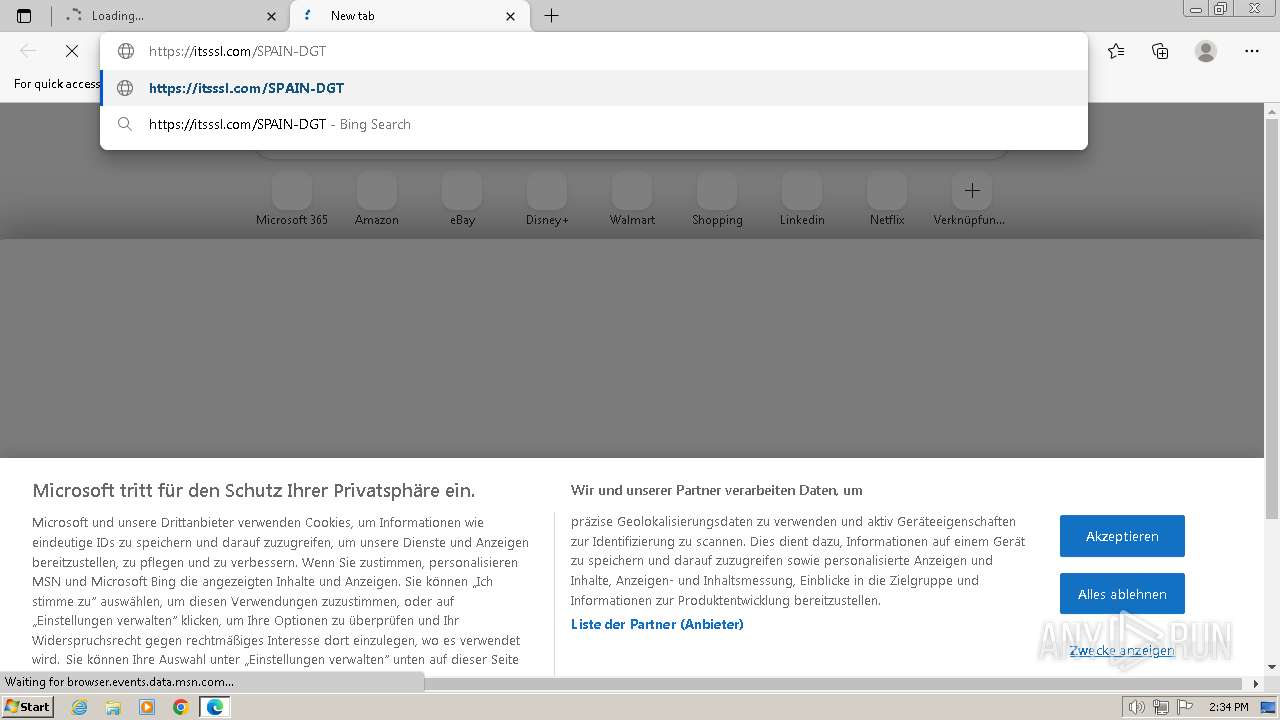The width and height of the screenshot is (1280, 720).
Task: Open a new tab with the plus button
Action: 551,16
